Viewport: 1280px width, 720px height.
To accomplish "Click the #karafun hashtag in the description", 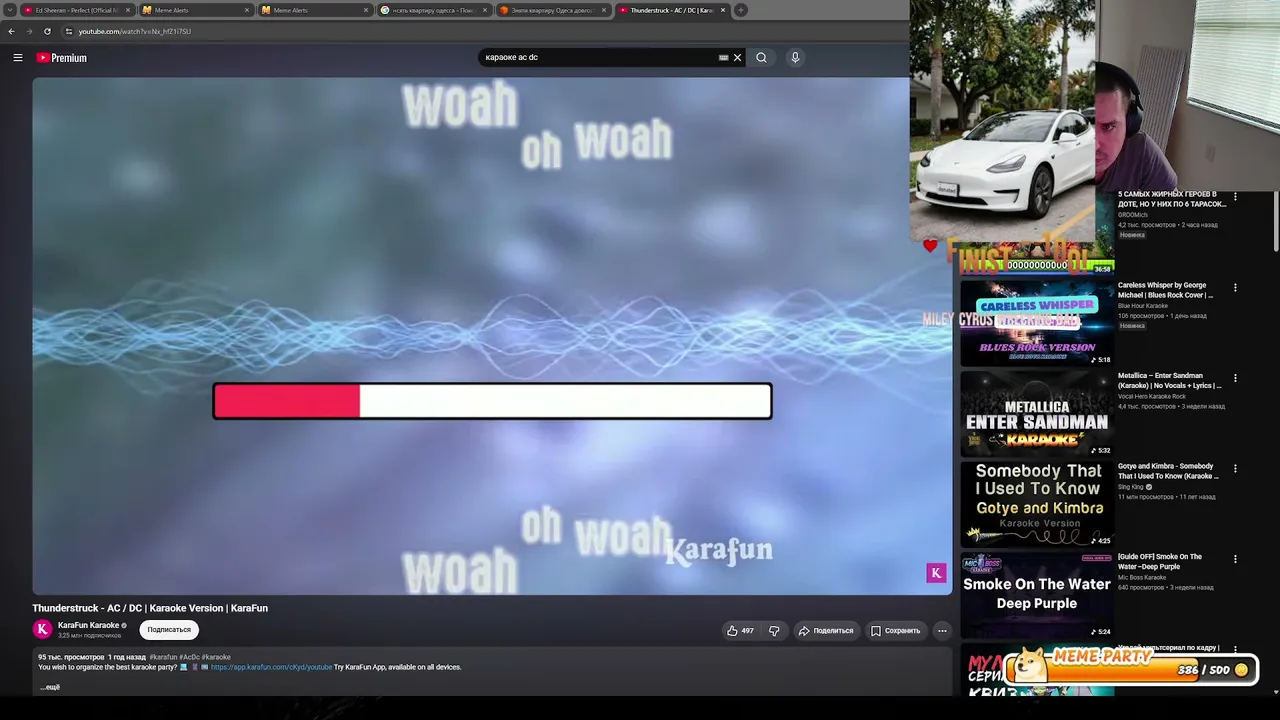I will [163, 657].
